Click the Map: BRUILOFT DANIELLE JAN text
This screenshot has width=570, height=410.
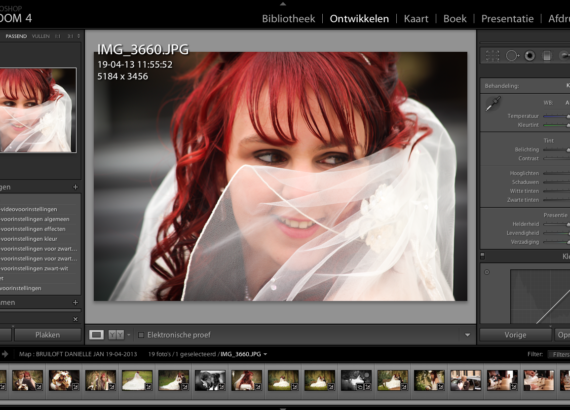point(78,354)
